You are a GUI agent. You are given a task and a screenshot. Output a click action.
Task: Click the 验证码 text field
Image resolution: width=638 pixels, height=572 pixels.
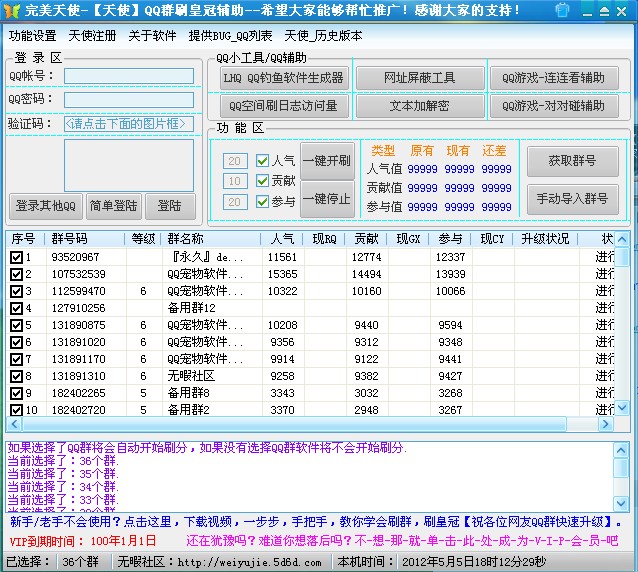click(x=129, y=124)
